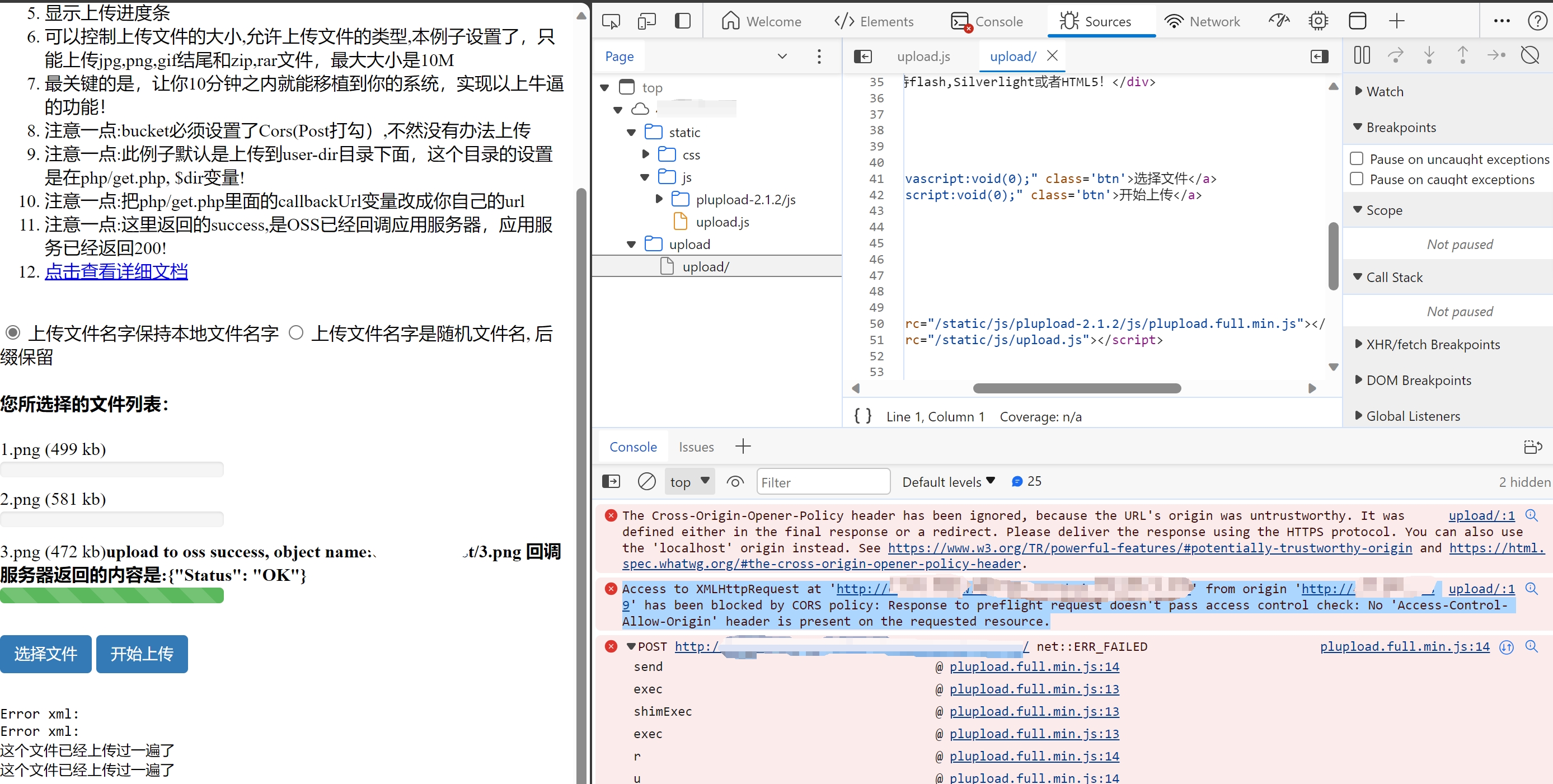Screen dimensions: 1553x784
Task: Switch to the Issues tab in Console panel
Action: [x=696, y=447]
